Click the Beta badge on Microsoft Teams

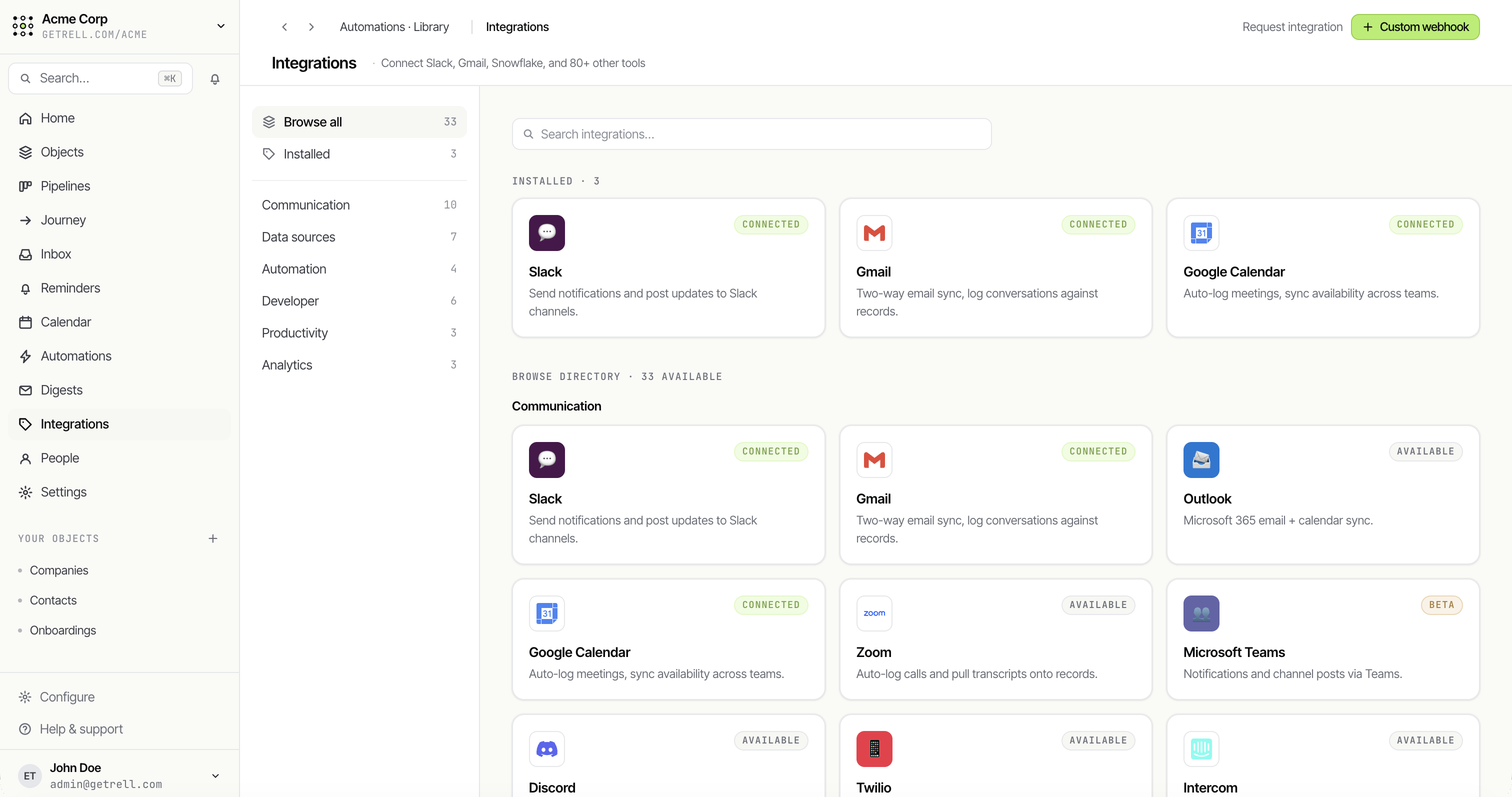coord(1441,605)
